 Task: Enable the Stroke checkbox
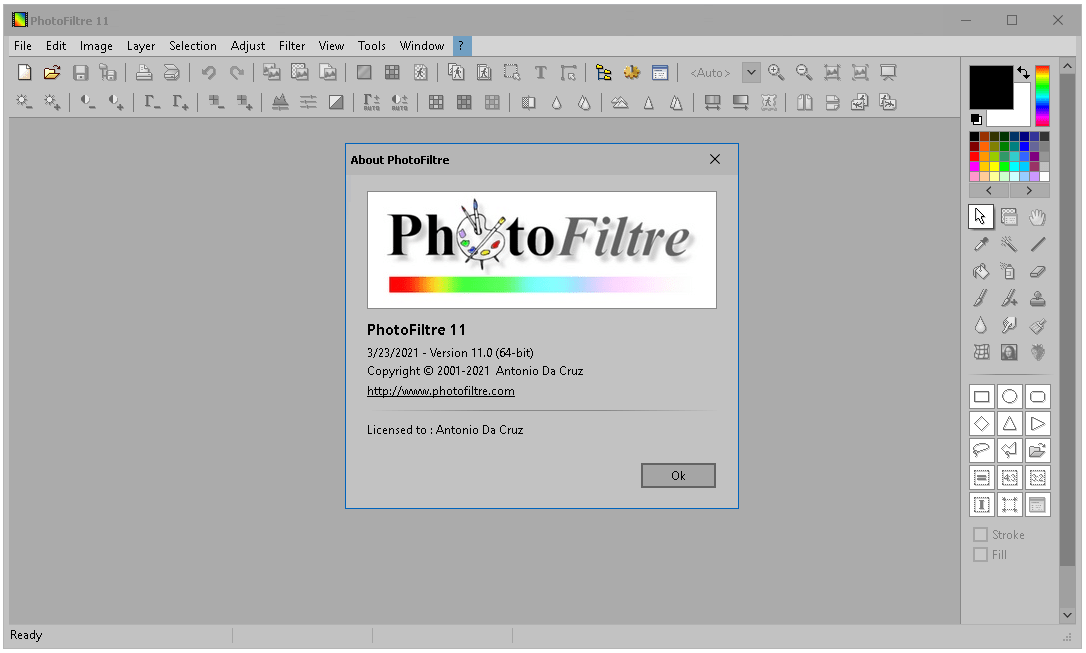coord(980,535)
